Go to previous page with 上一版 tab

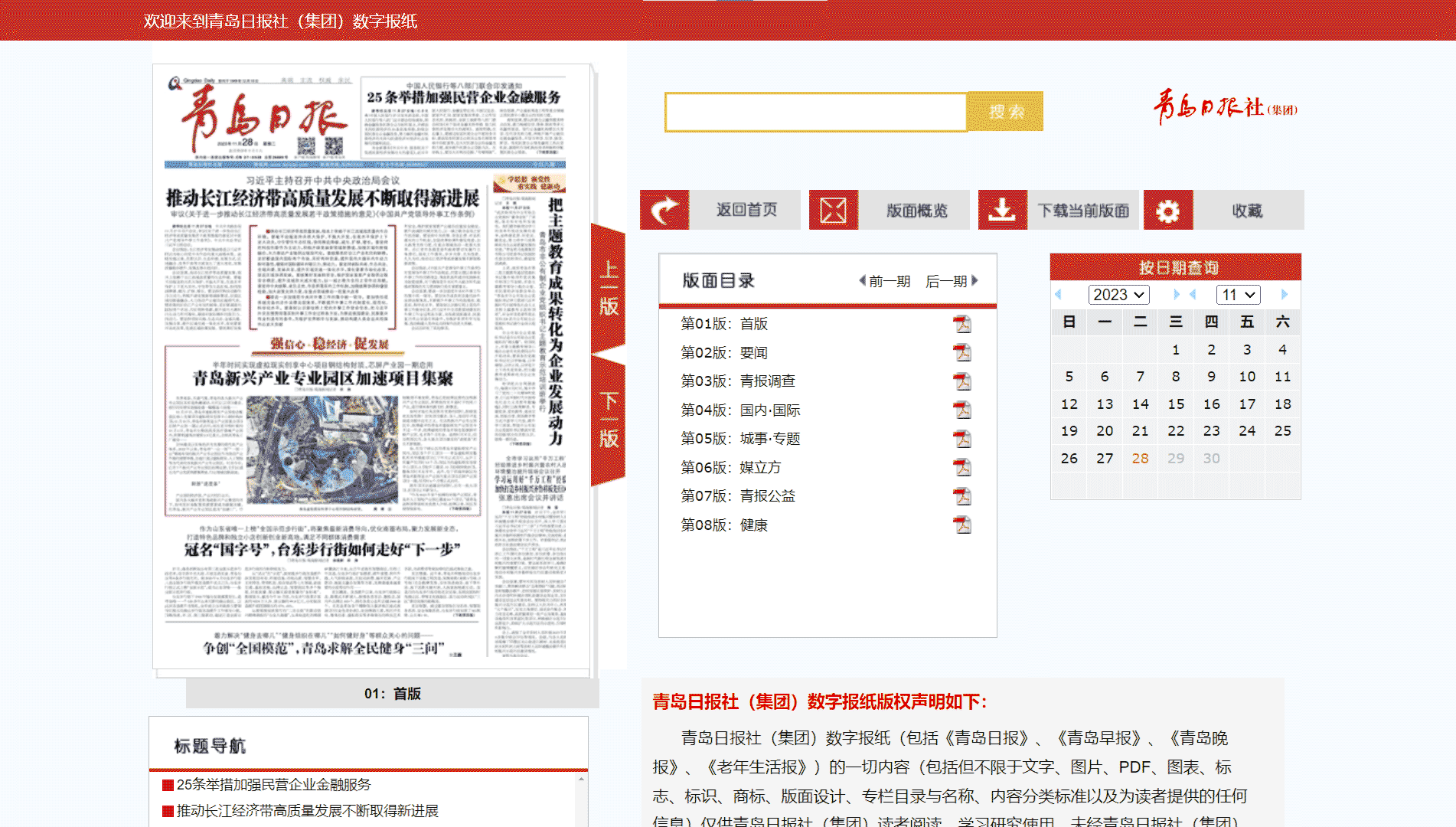click(609, 288)
